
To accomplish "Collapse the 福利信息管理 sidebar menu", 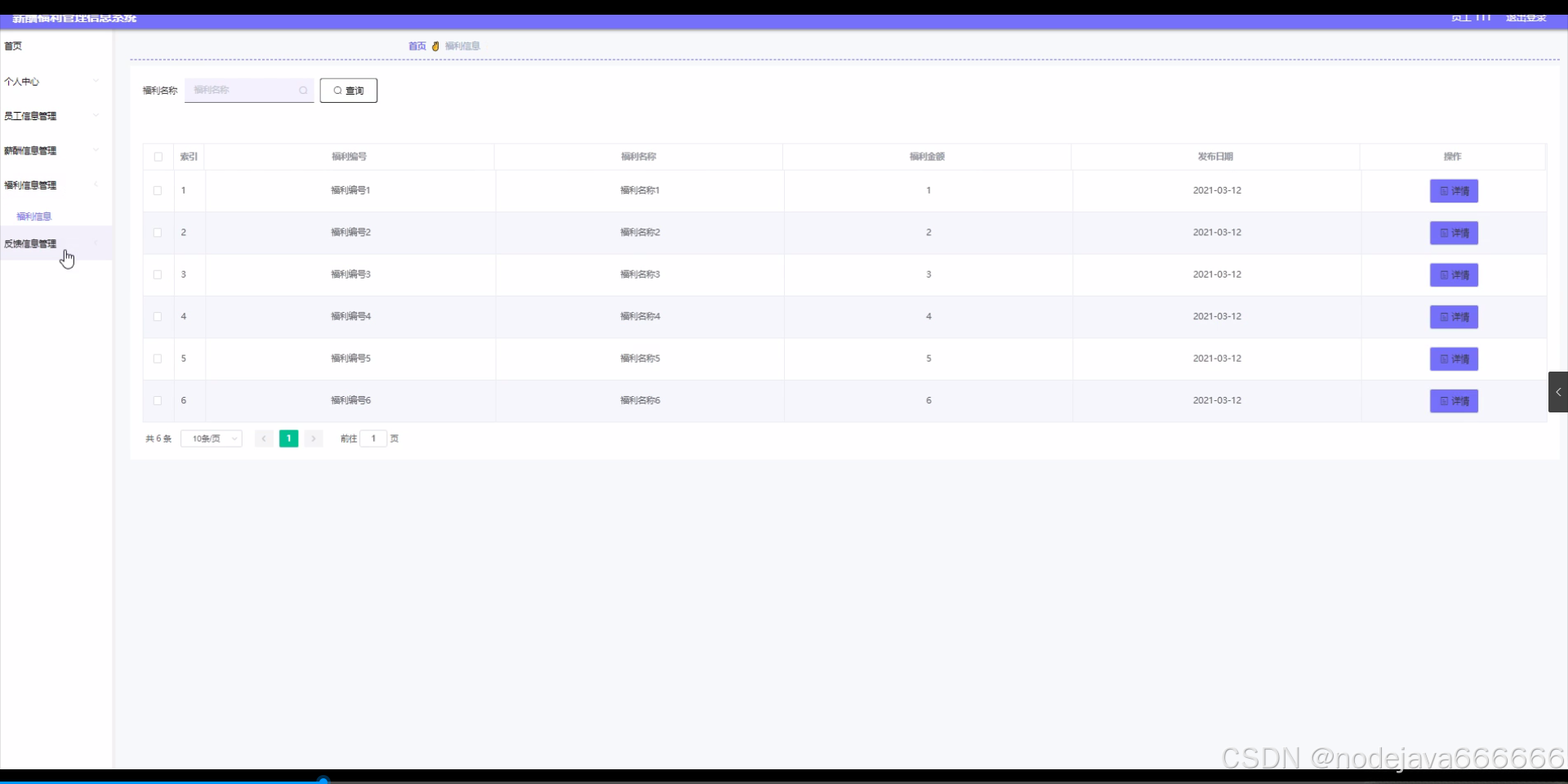I will [56, 185].
